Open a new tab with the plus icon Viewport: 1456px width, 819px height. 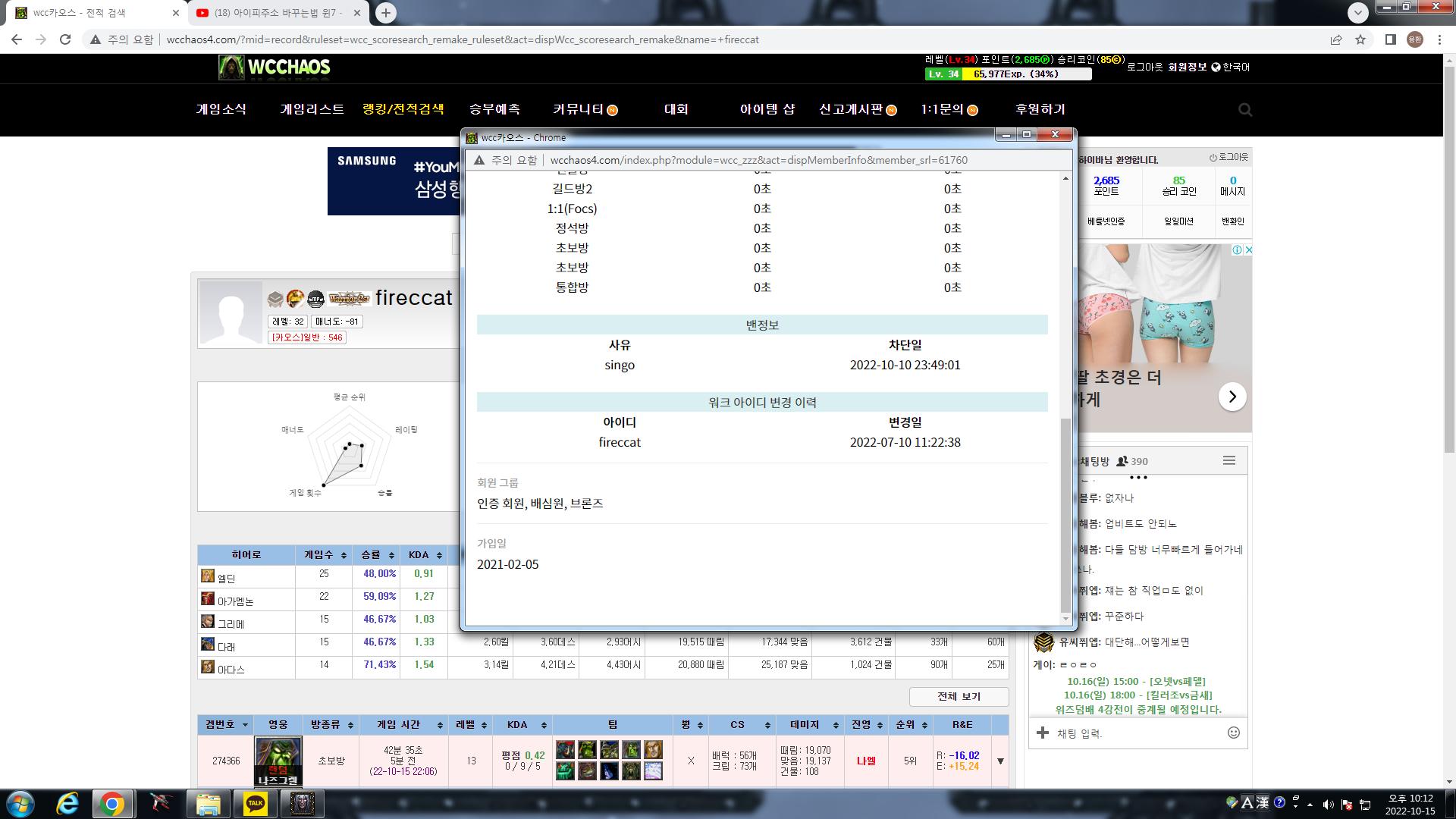pyautogui.click(x=386, y=13)
